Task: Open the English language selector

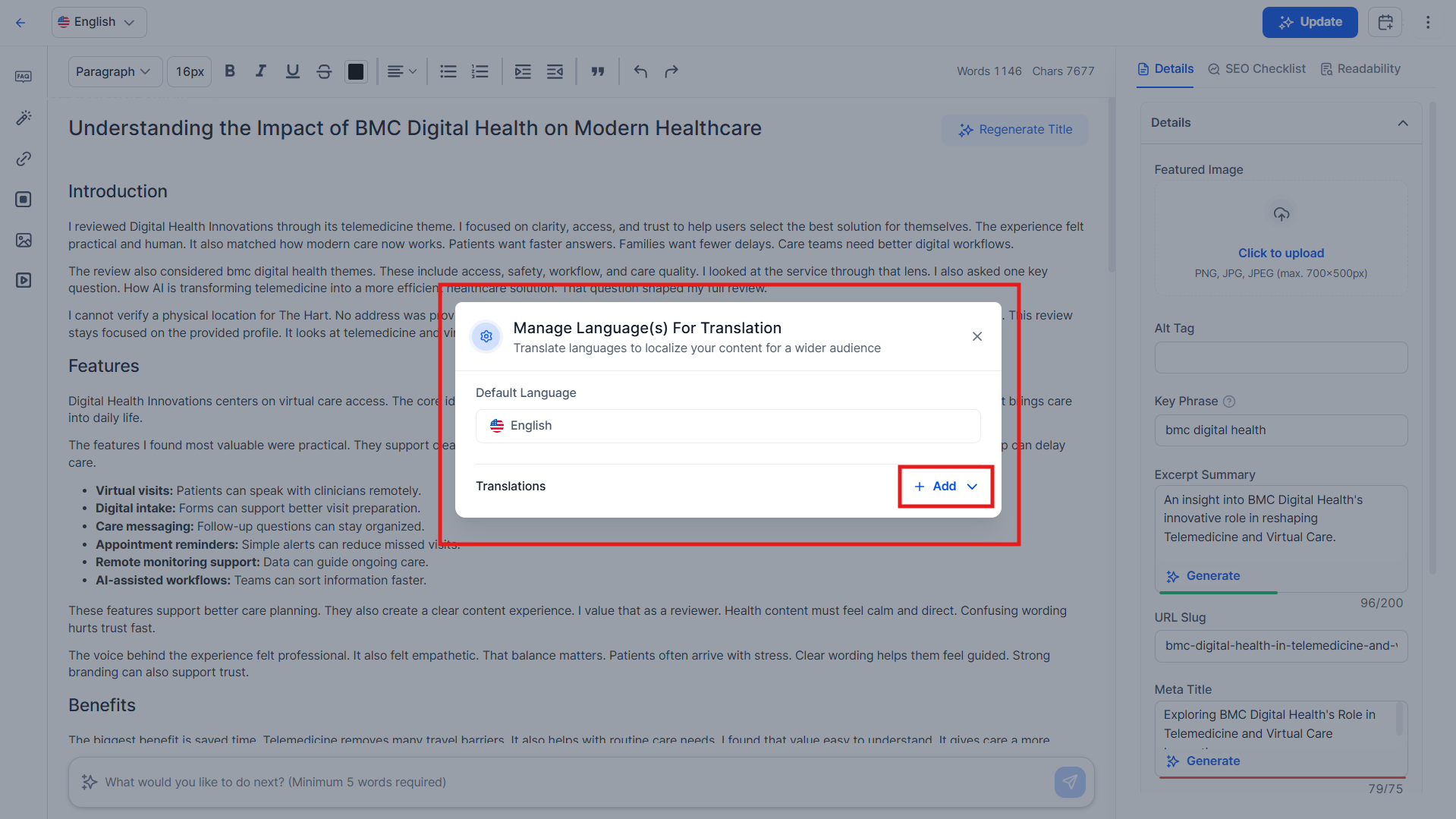Action: tap(99, 22)
